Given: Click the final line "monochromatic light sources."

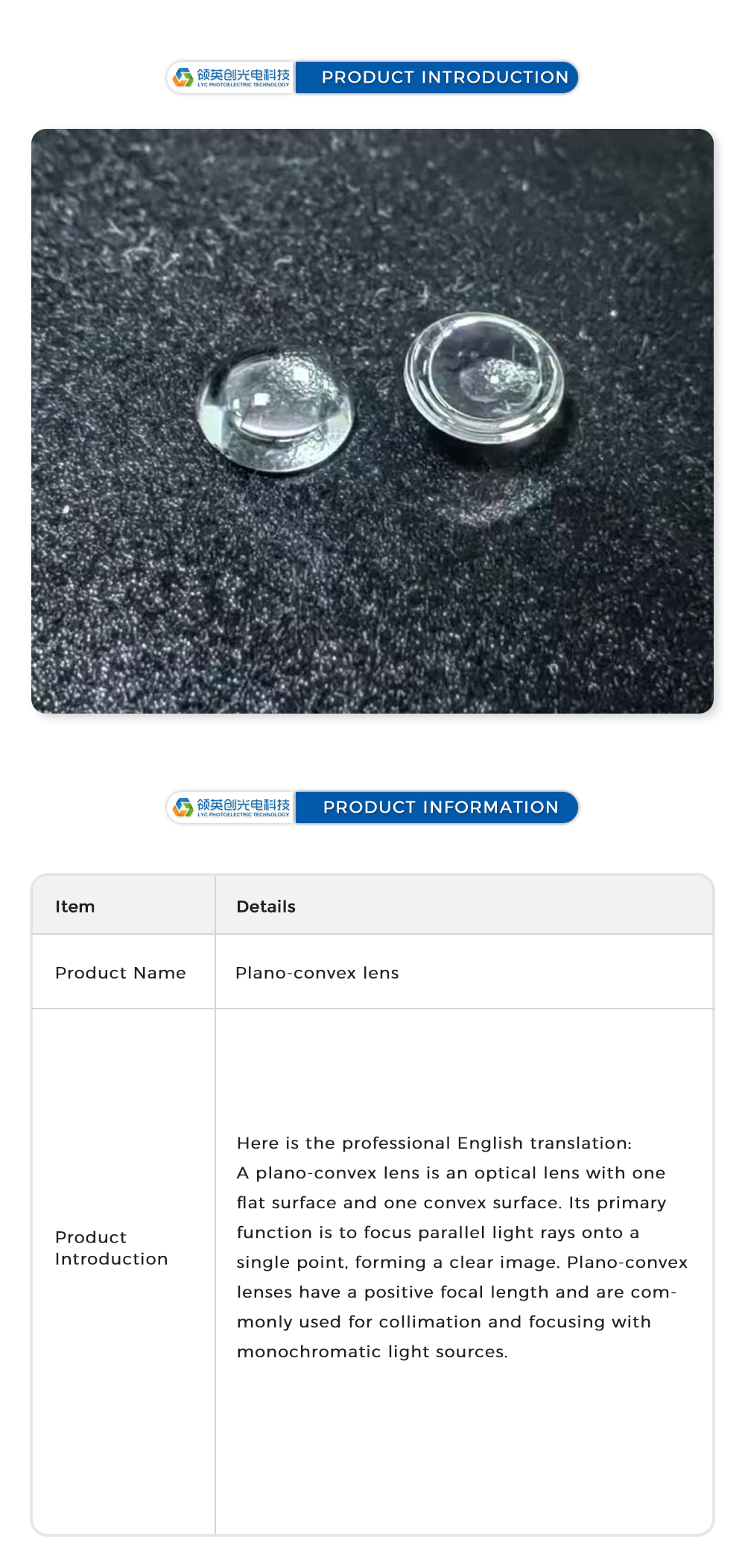Looking at the screenshot, I should (372, 1352).
